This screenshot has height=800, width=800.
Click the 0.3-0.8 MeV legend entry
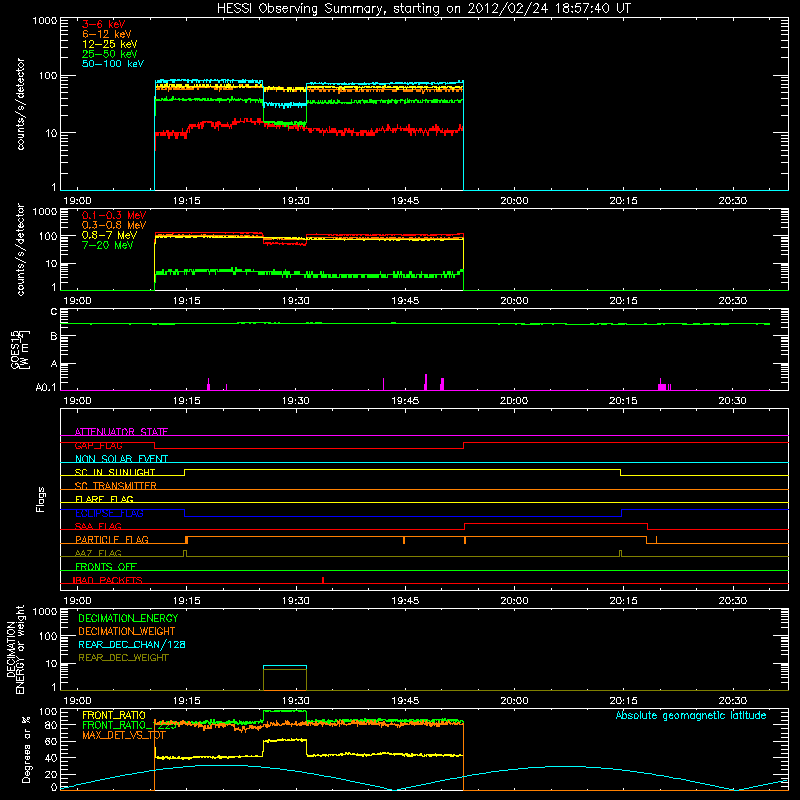tap(114, 225)
